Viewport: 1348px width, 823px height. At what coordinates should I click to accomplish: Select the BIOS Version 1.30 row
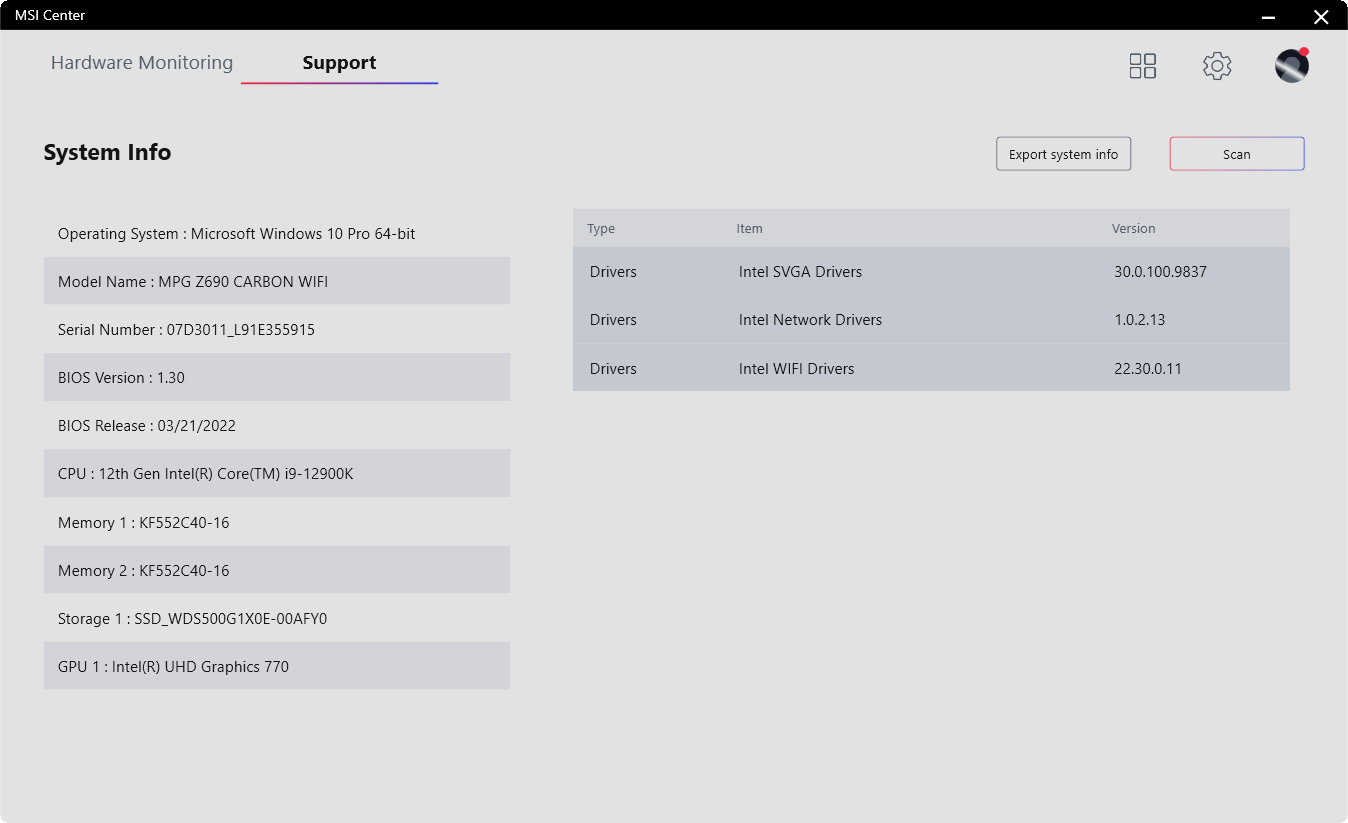pos(277,377)
